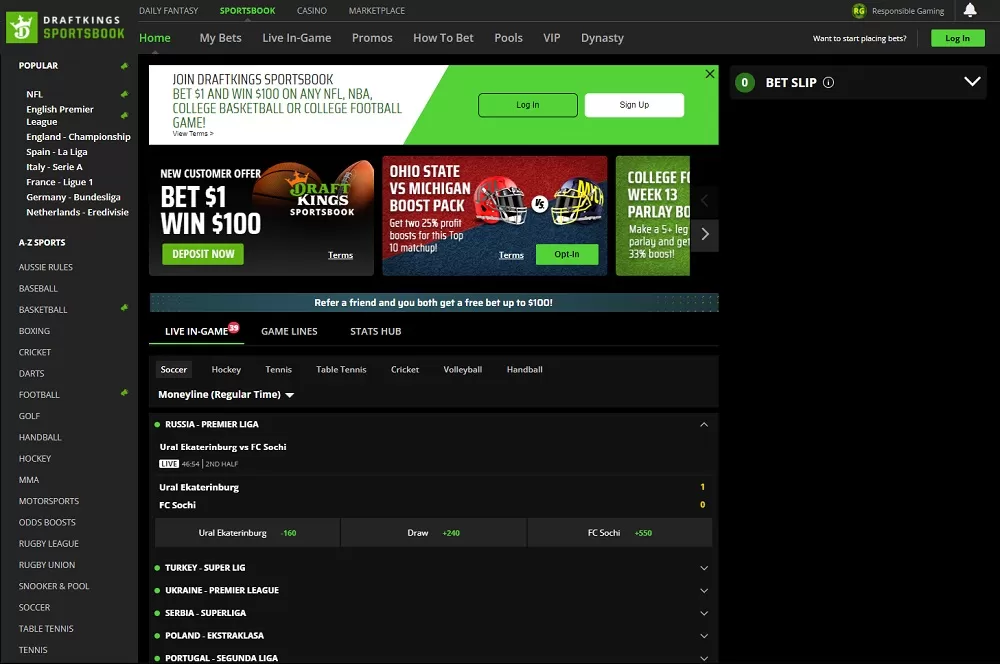Open Terms on Ohio State boost

511,255
